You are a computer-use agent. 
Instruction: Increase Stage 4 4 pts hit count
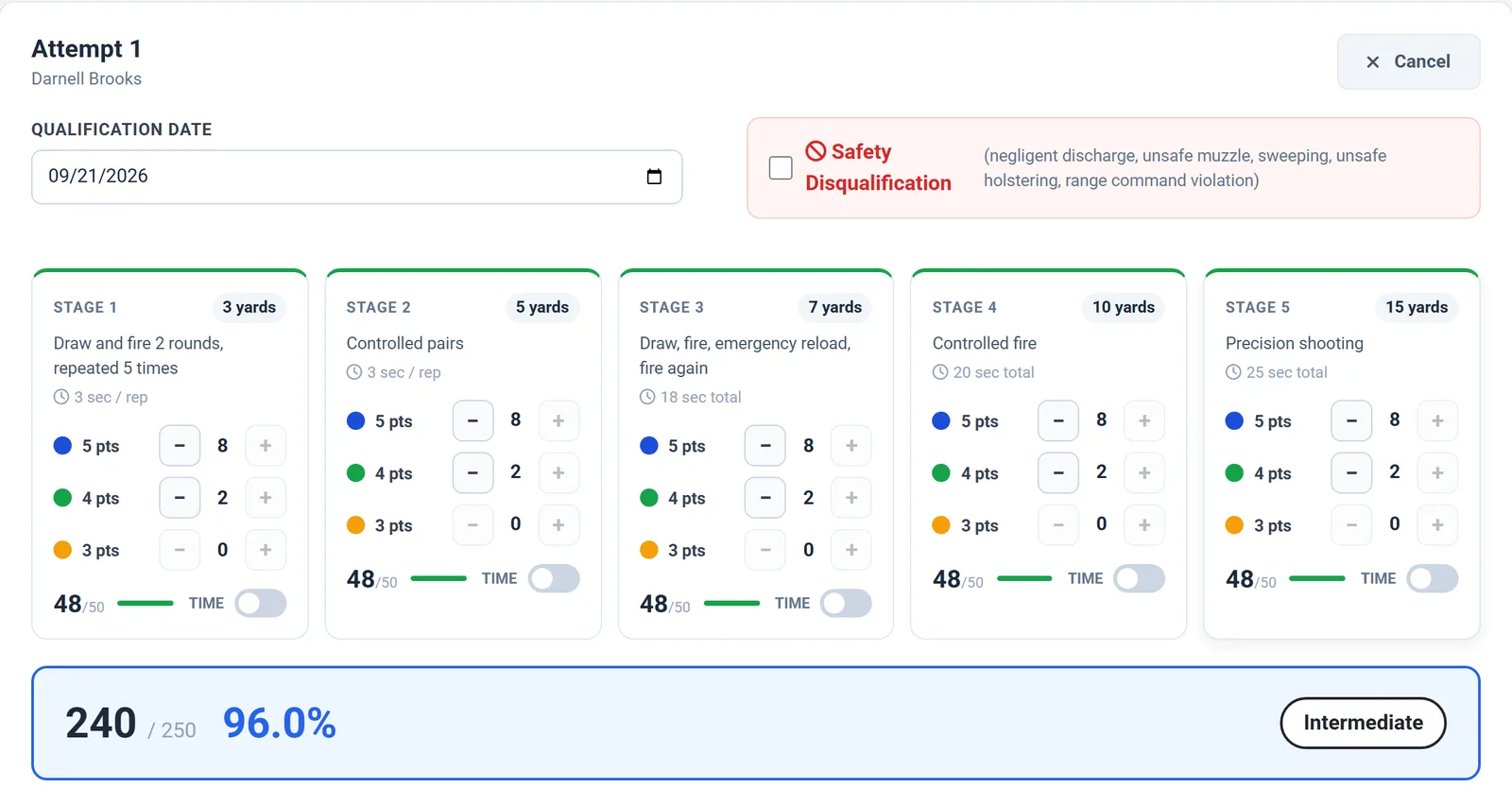[1144, 473]
